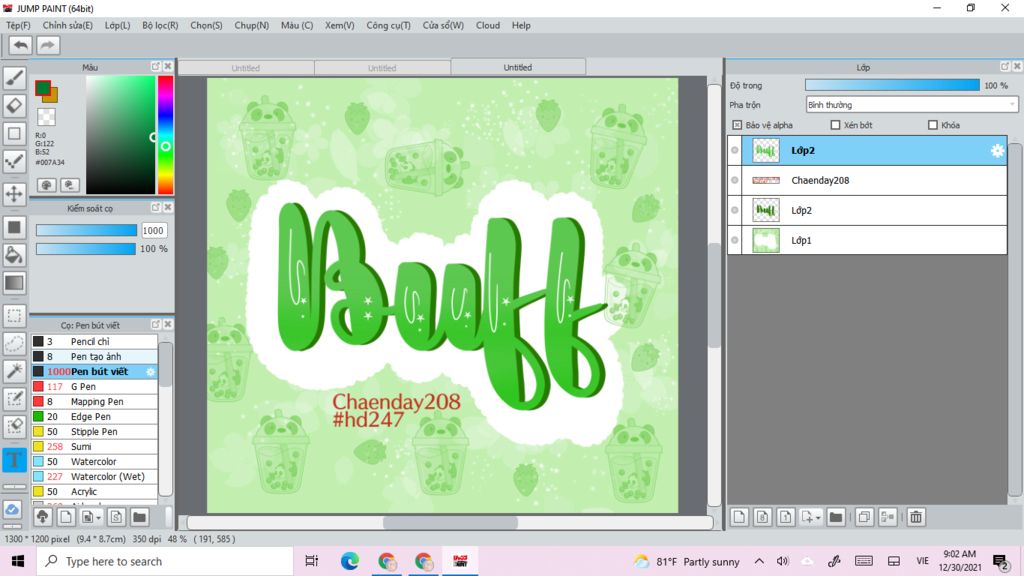
Task: Activate the Text tool
Action: tap(14, 460)
